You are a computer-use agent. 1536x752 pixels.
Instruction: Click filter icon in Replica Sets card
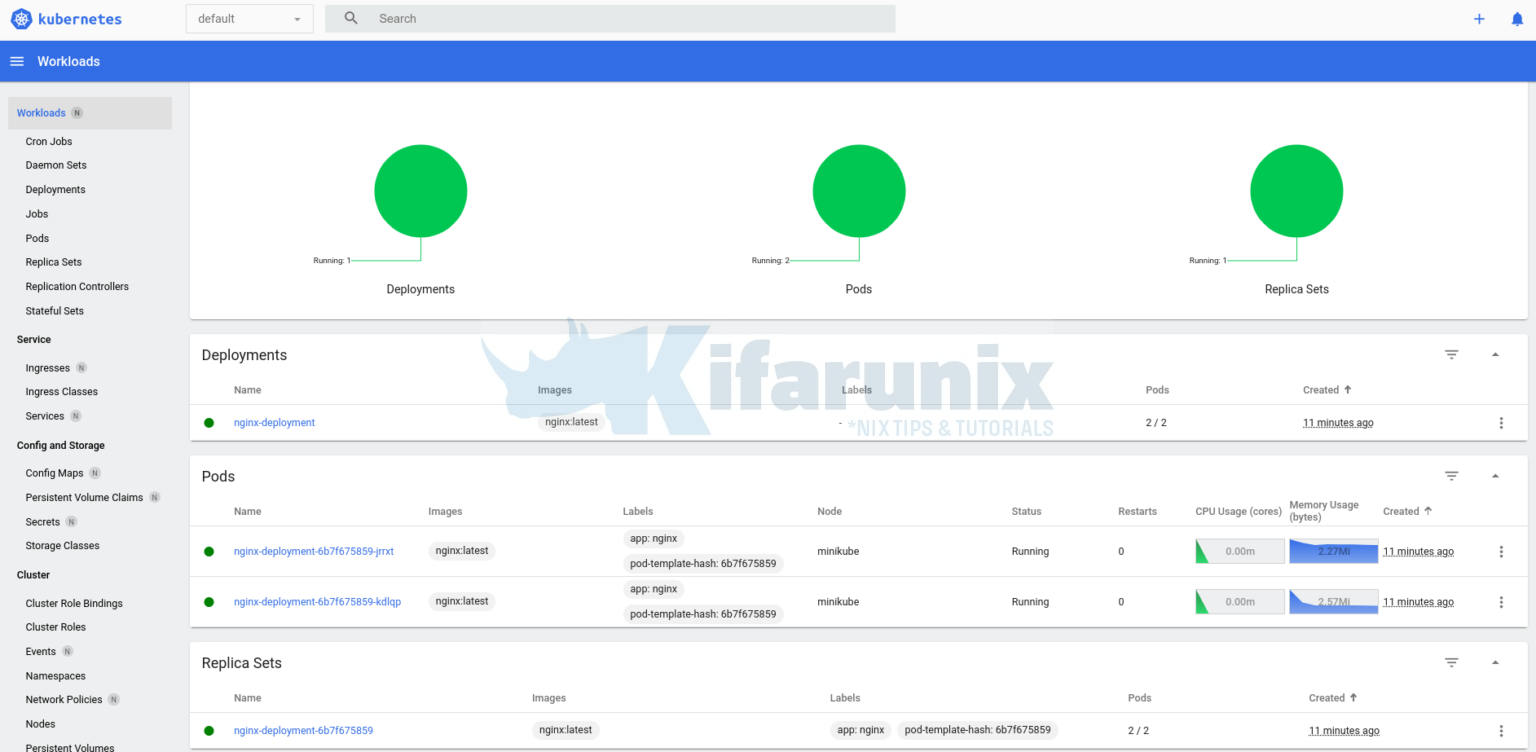click(1452, 663)
